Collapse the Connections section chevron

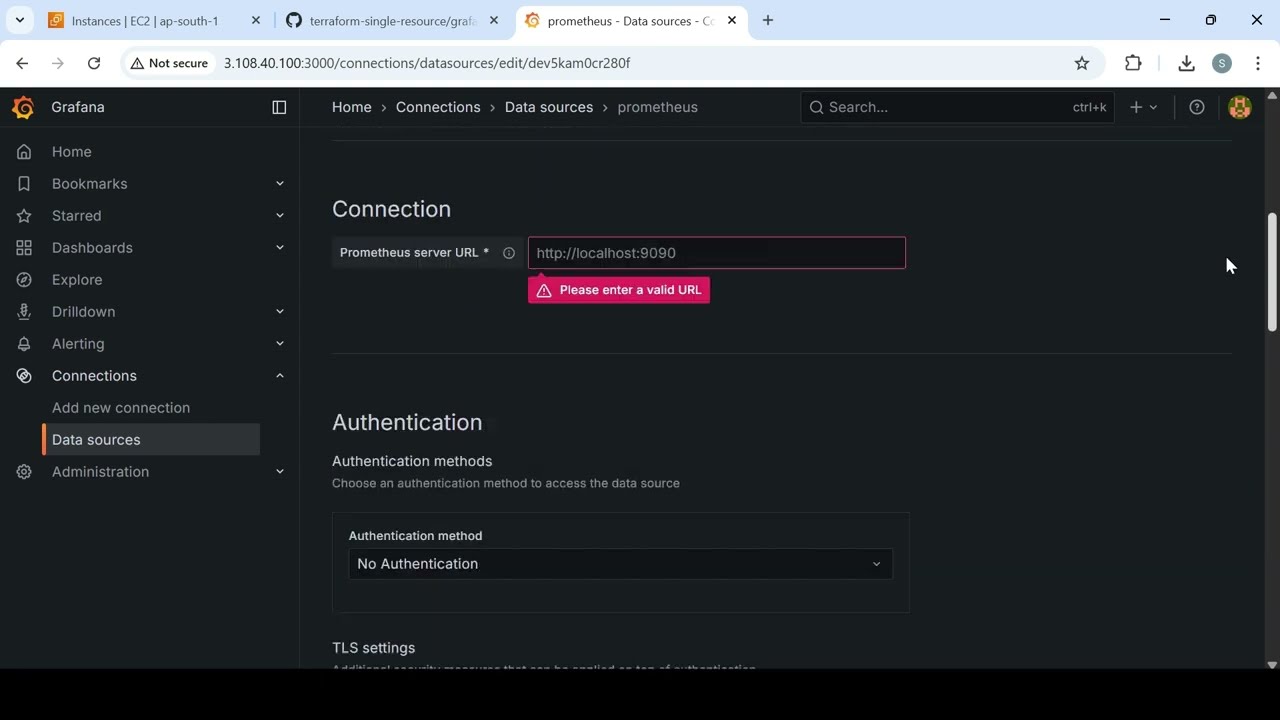[x=280, y=376]
